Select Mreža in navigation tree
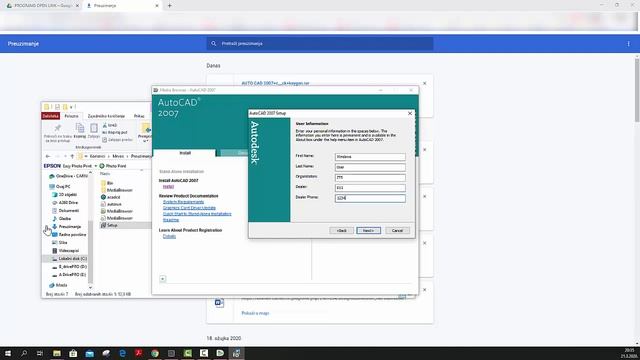The width and height of the screenshot is (640, 360). click(x=58, y=285)
